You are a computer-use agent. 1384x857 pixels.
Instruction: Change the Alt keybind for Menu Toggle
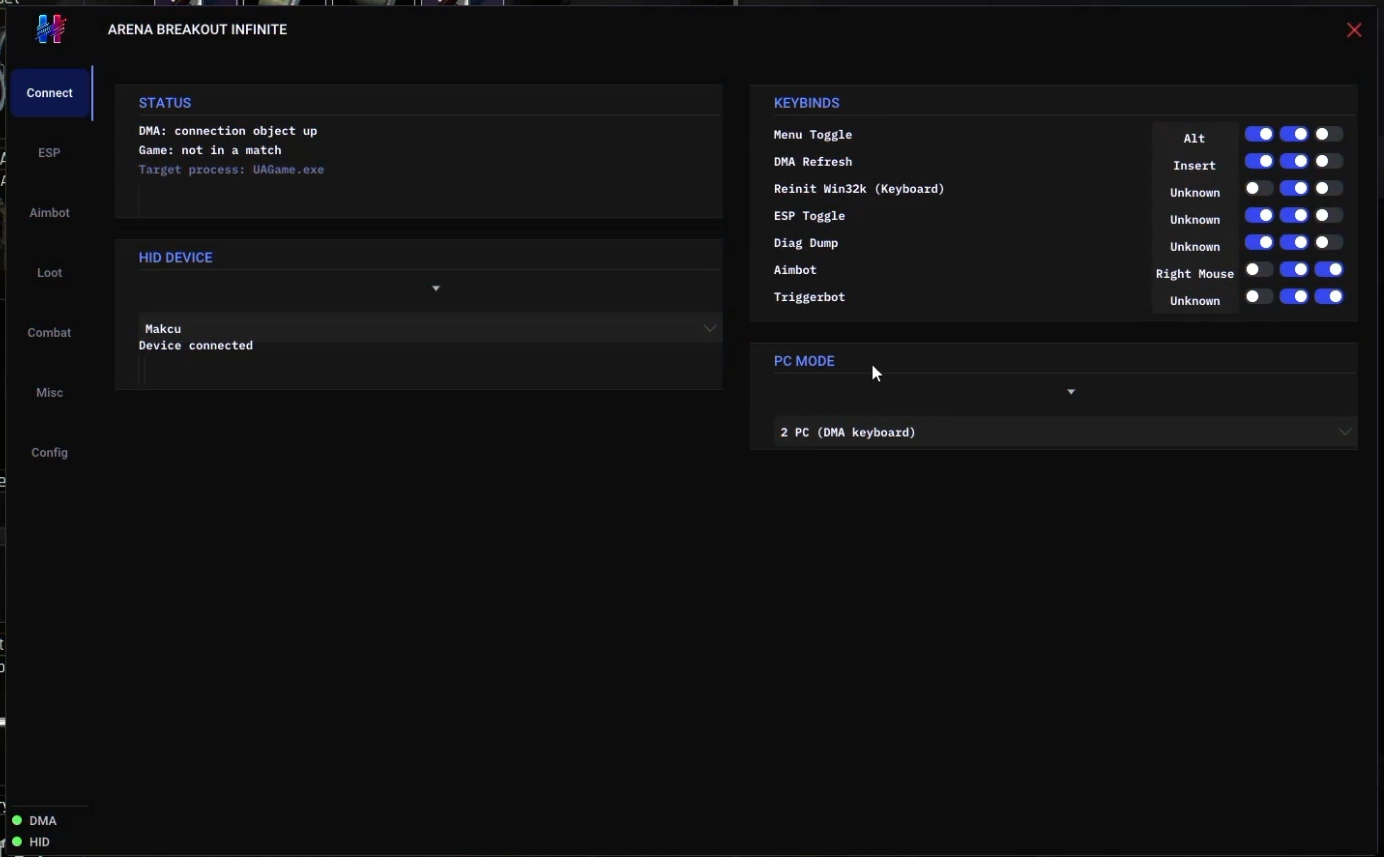pyautogui.click(x=1194, y=138)
